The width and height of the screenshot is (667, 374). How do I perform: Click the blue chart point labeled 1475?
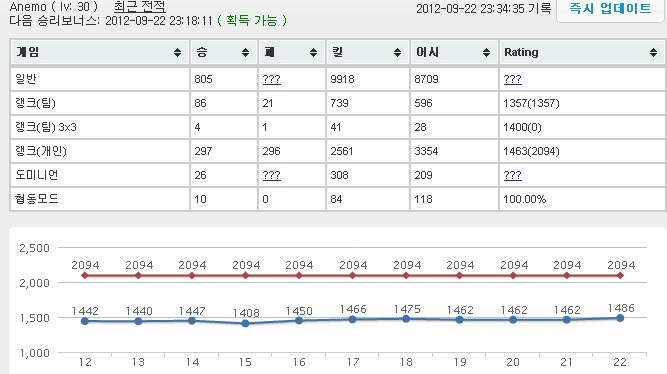tap(406, 319)
